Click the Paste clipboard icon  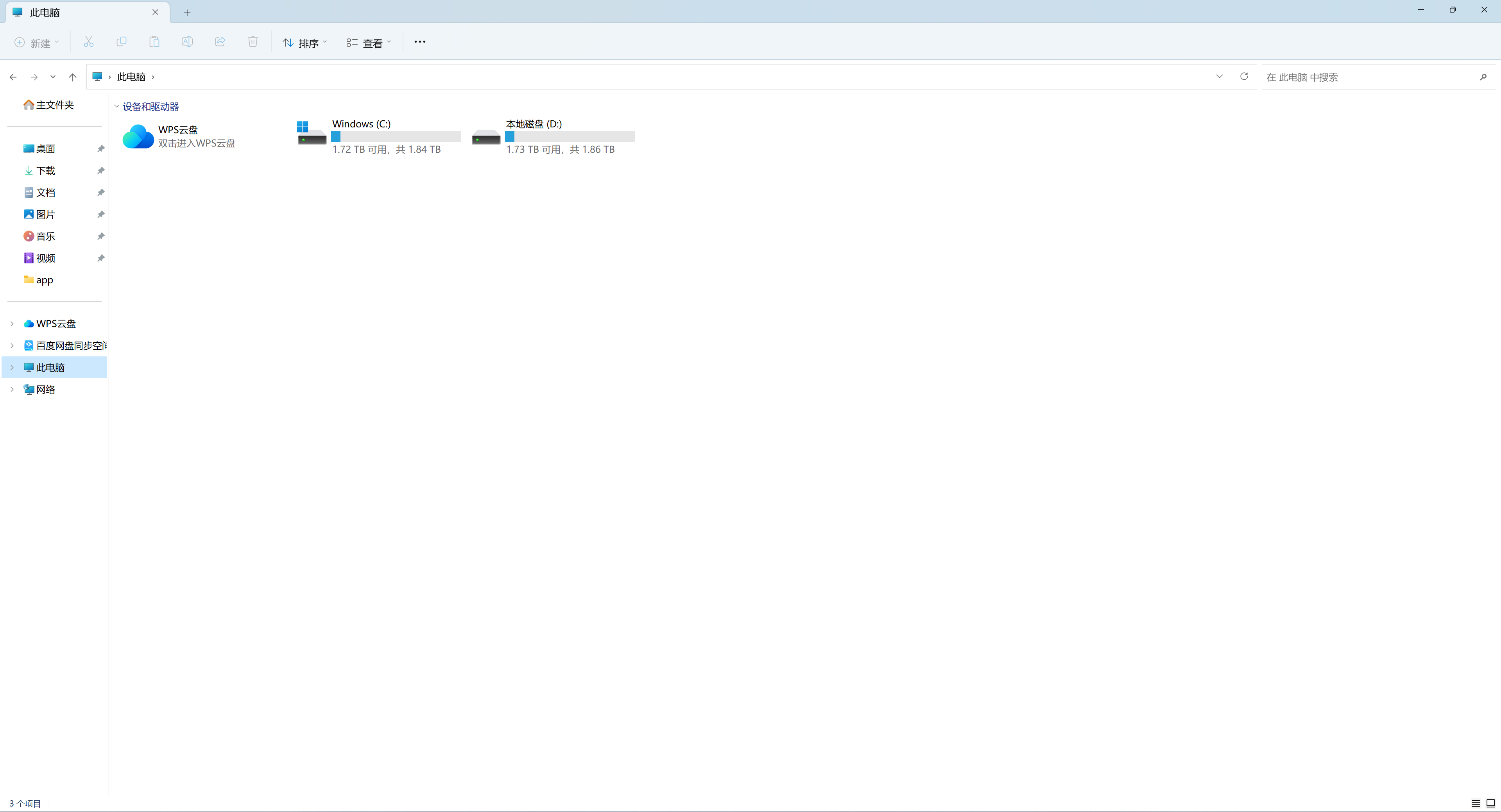point(154,42)
